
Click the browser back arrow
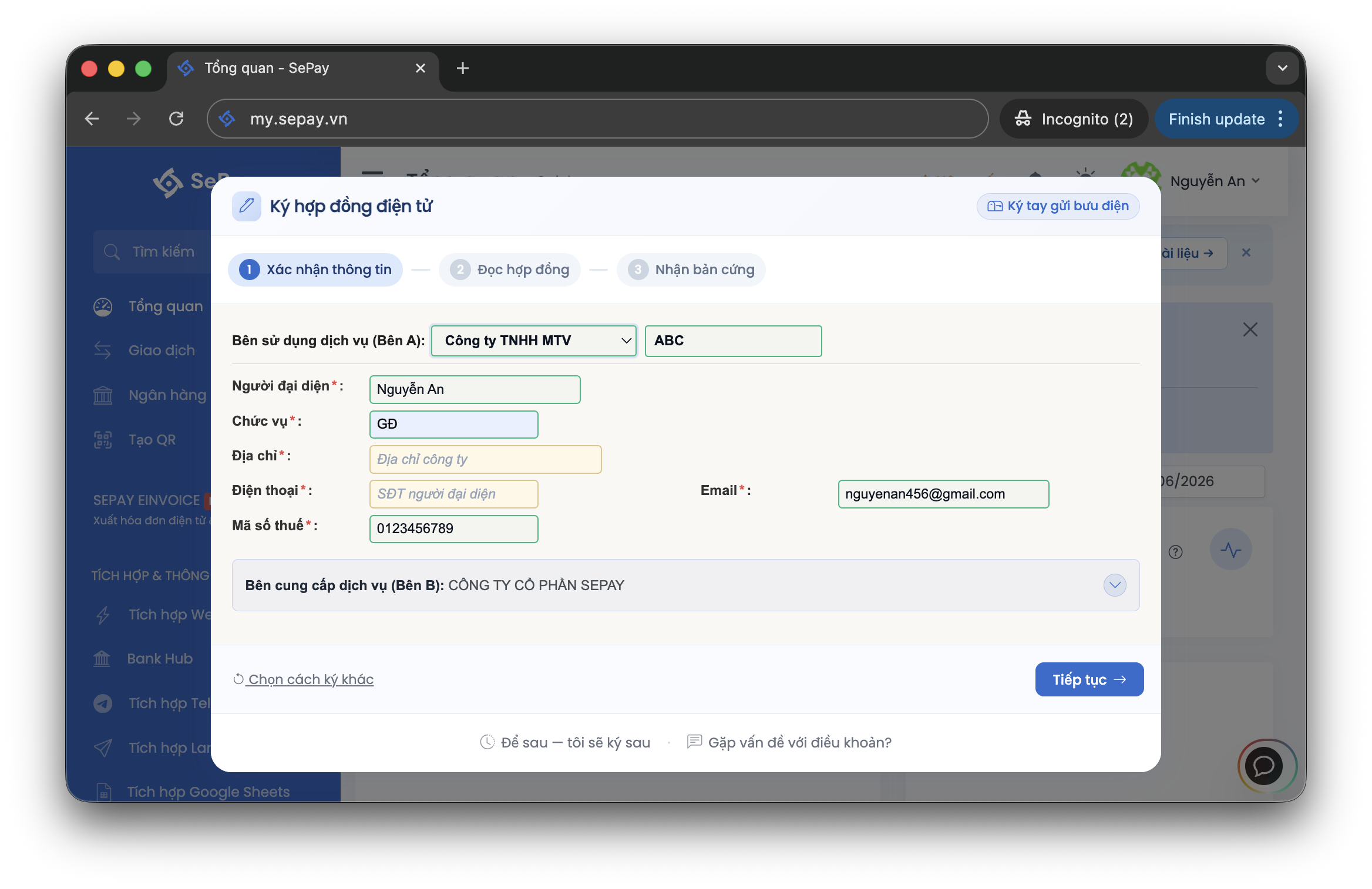tap(92, 119)
